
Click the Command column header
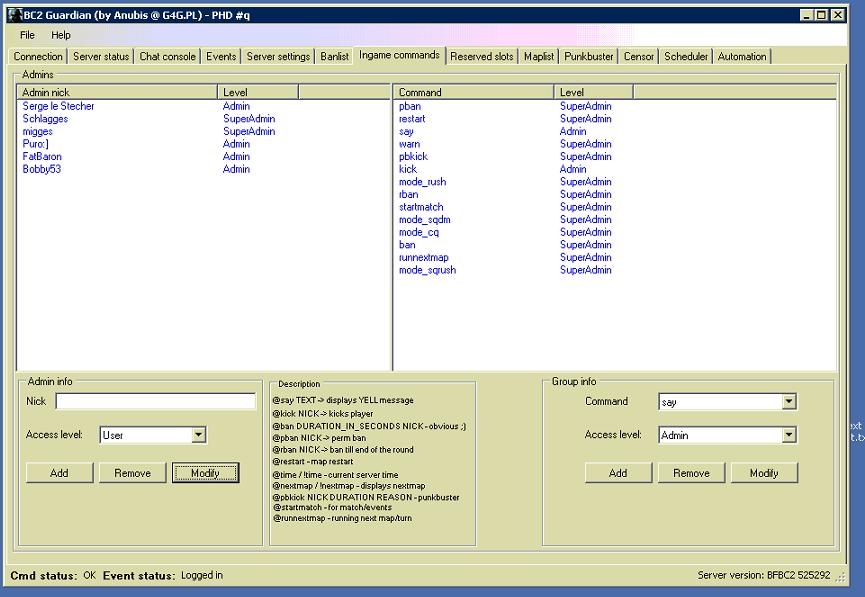tap(474, 92)
